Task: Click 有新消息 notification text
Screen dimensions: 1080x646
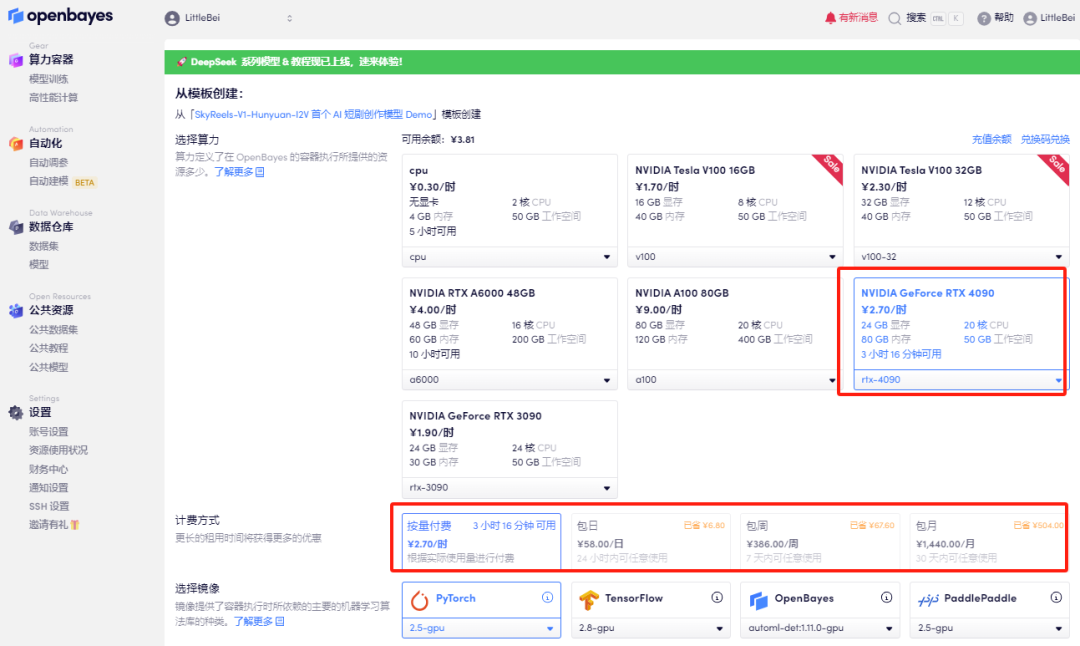Action: (858, 18)
